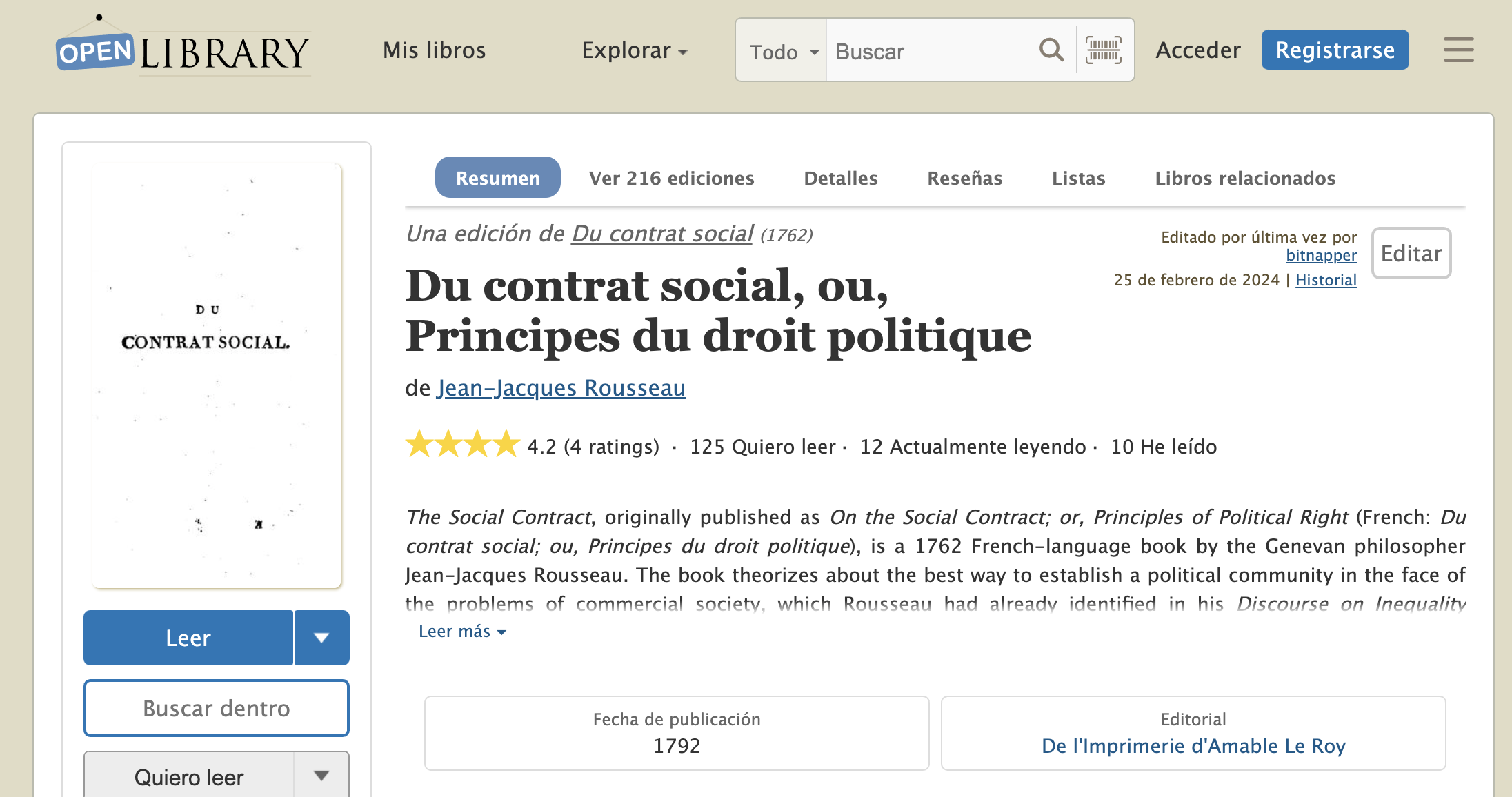Click the book title heading
This screenshot has width=1512, height=797.
(718, 311)
